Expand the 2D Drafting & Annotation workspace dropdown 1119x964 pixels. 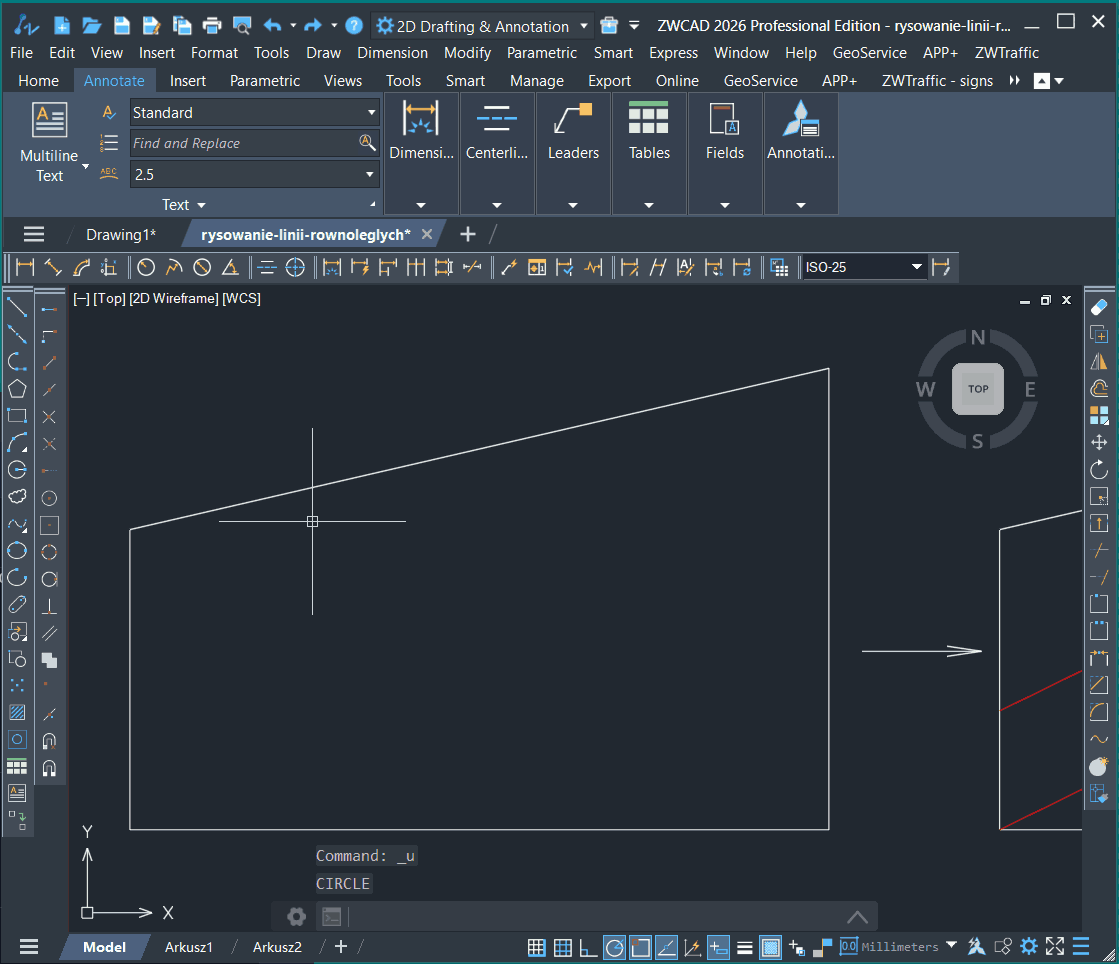(584, 26)
